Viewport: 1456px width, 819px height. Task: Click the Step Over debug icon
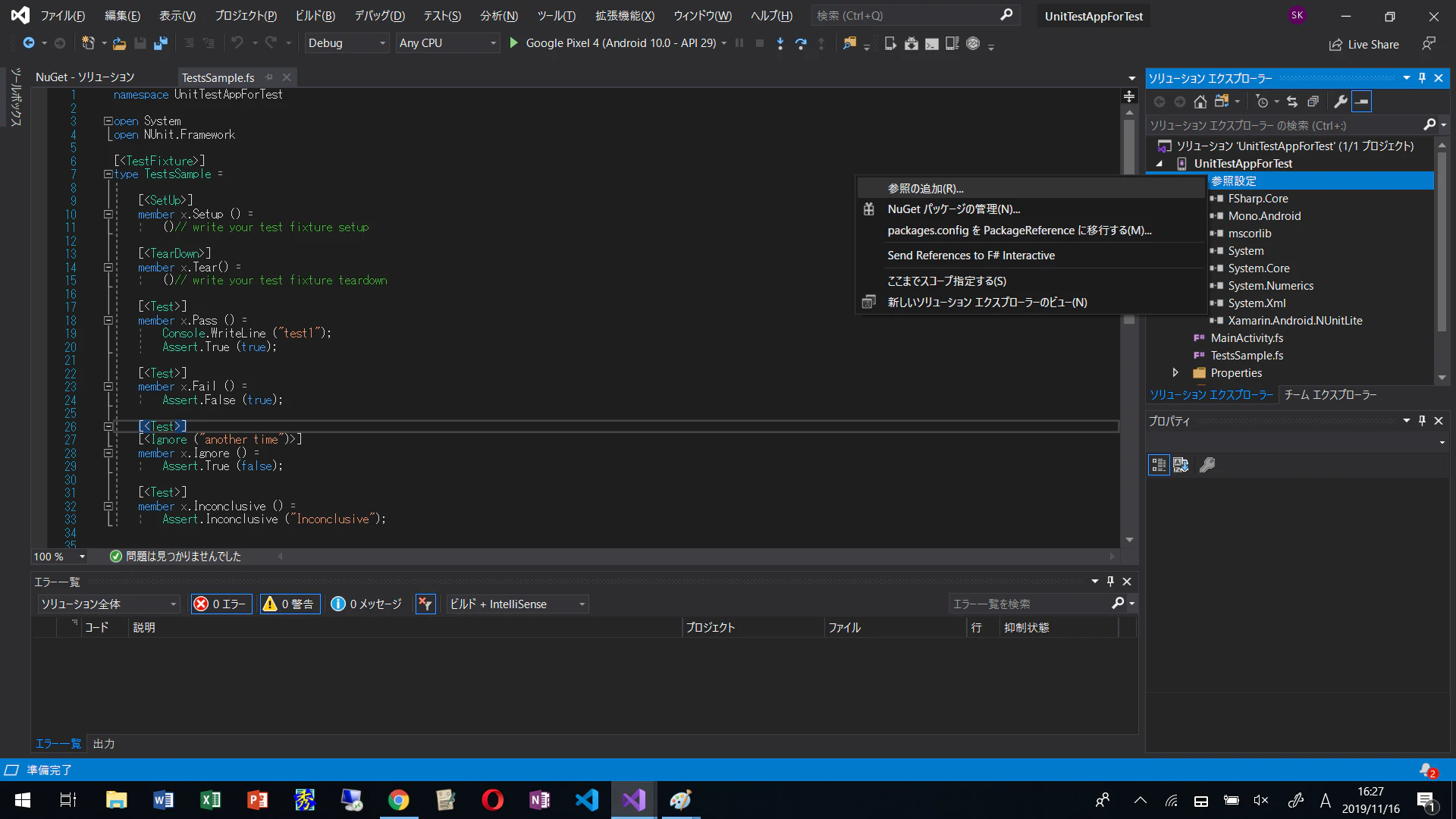click(x=801, y=43)
